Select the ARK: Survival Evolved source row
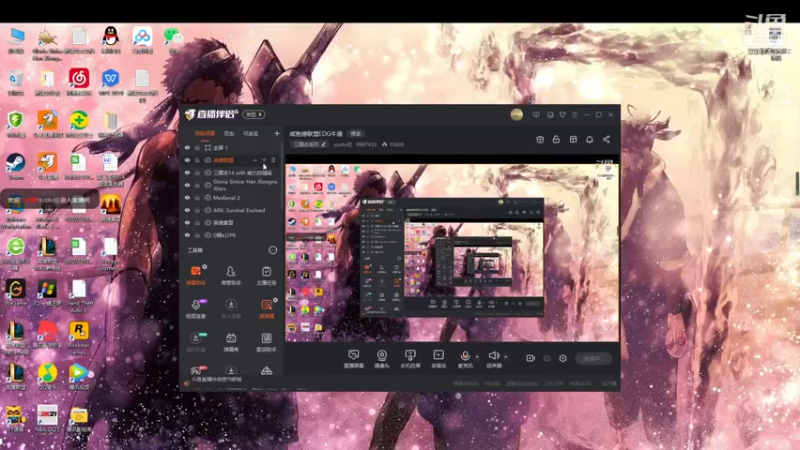Image resolution: width=800 pixels, height=450 pixels. coord(231,210)
